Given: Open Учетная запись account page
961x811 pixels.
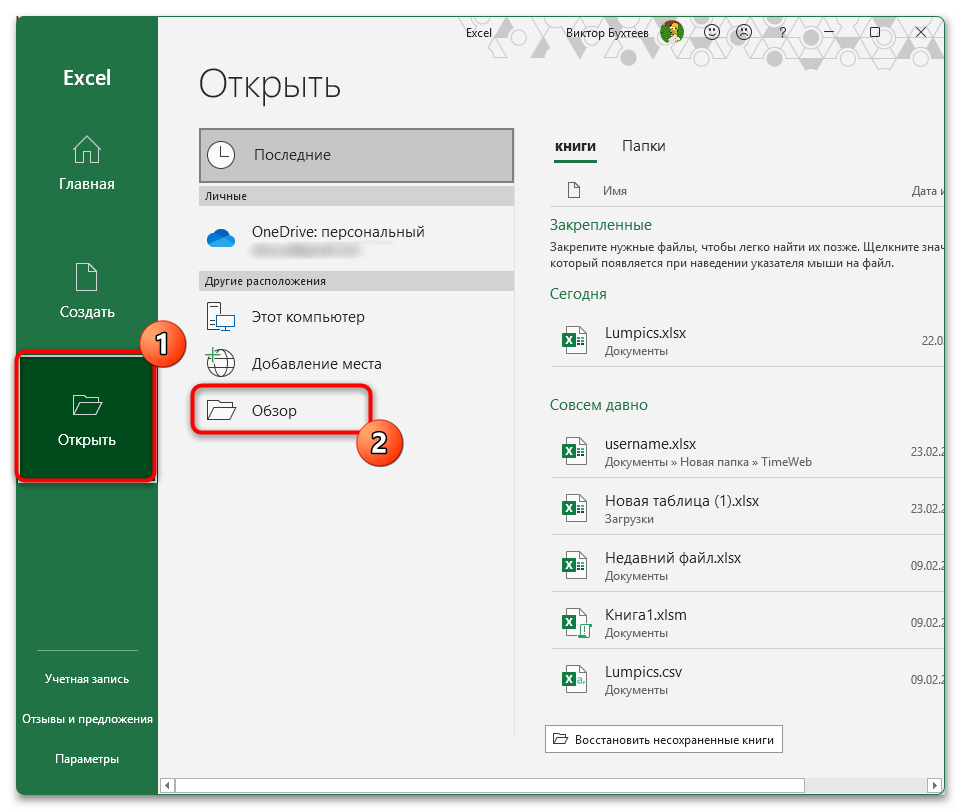Looking at the screenshot, I should pyautogui.click(x=87, y=679).
